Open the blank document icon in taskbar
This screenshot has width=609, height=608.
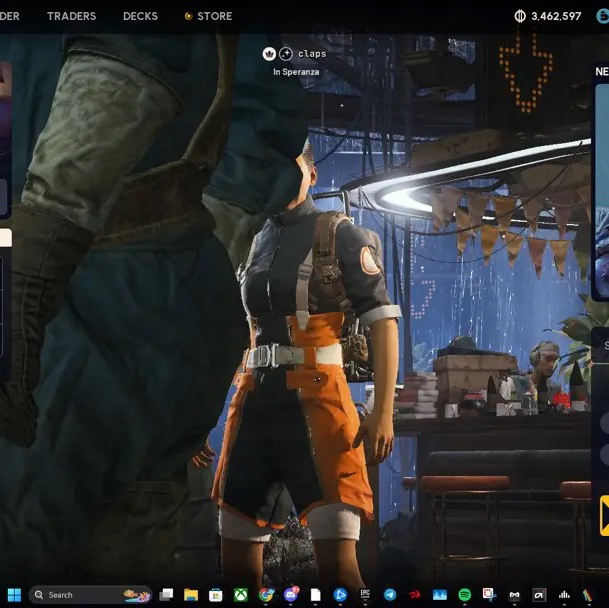coord(315,594)
